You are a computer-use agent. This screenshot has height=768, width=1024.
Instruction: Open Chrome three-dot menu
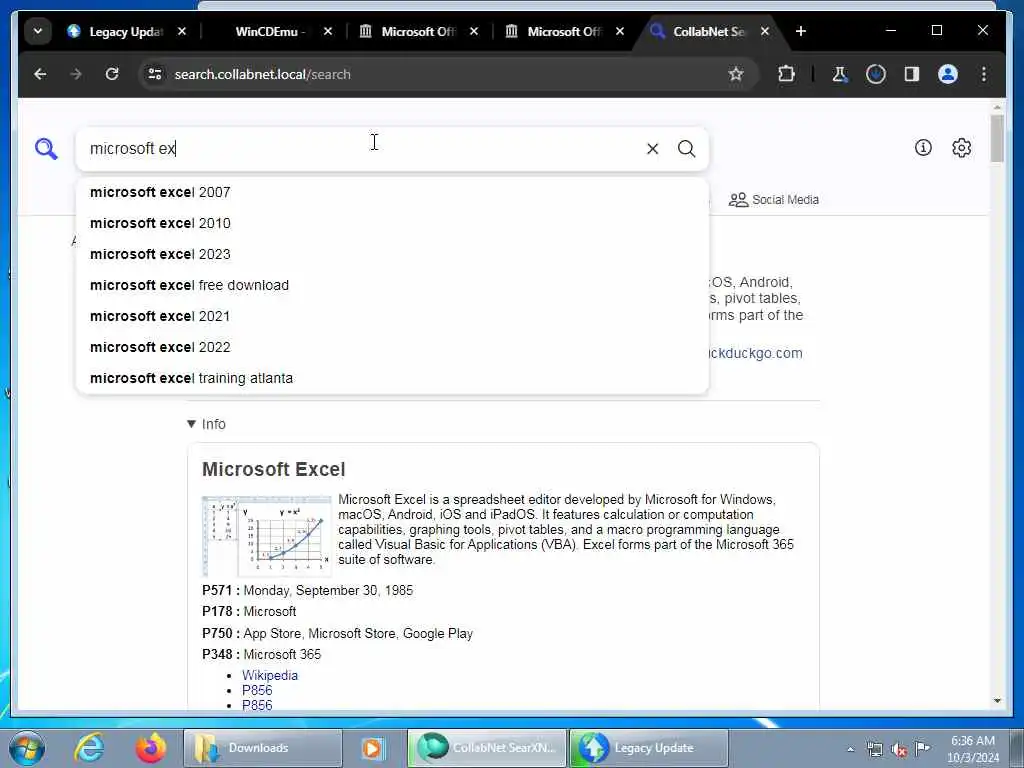pyautogui.click(x=984, y=74)
